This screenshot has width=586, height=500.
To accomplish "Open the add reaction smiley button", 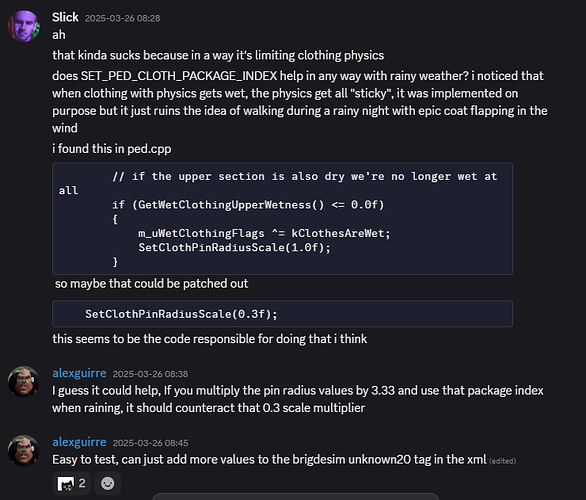I will 108,484.
